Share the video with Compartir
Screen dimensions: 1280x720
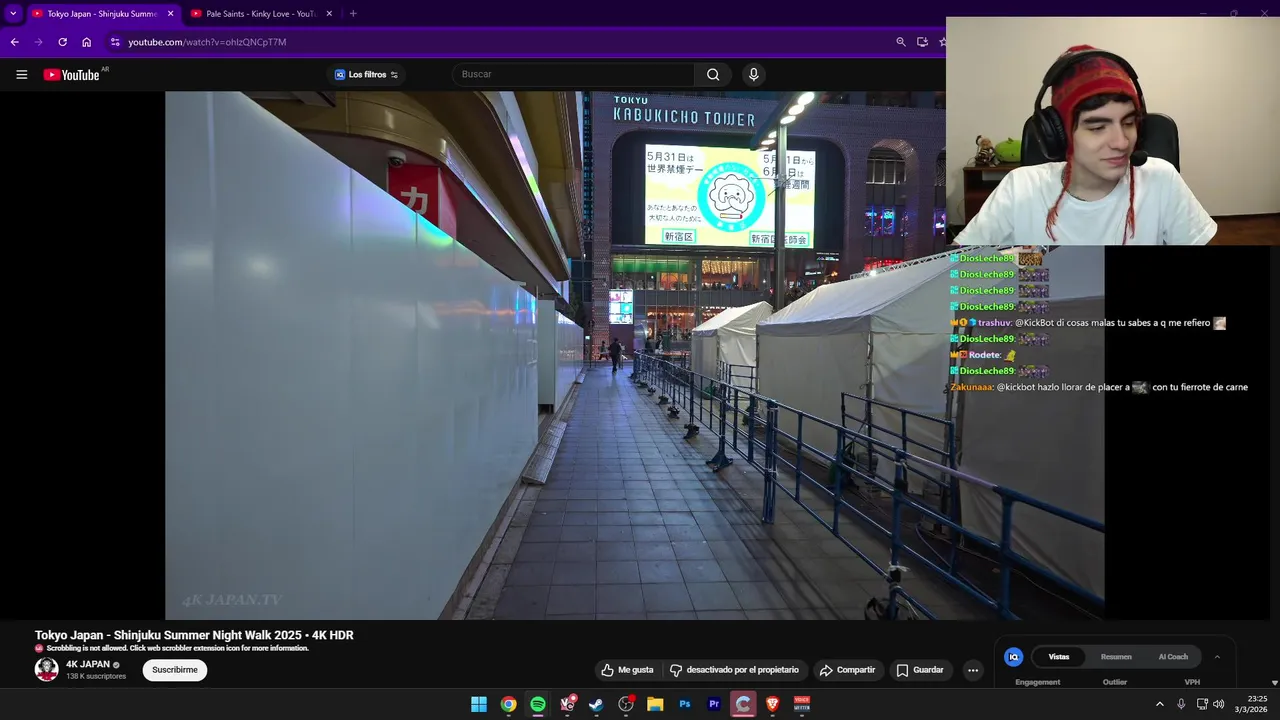847,670
